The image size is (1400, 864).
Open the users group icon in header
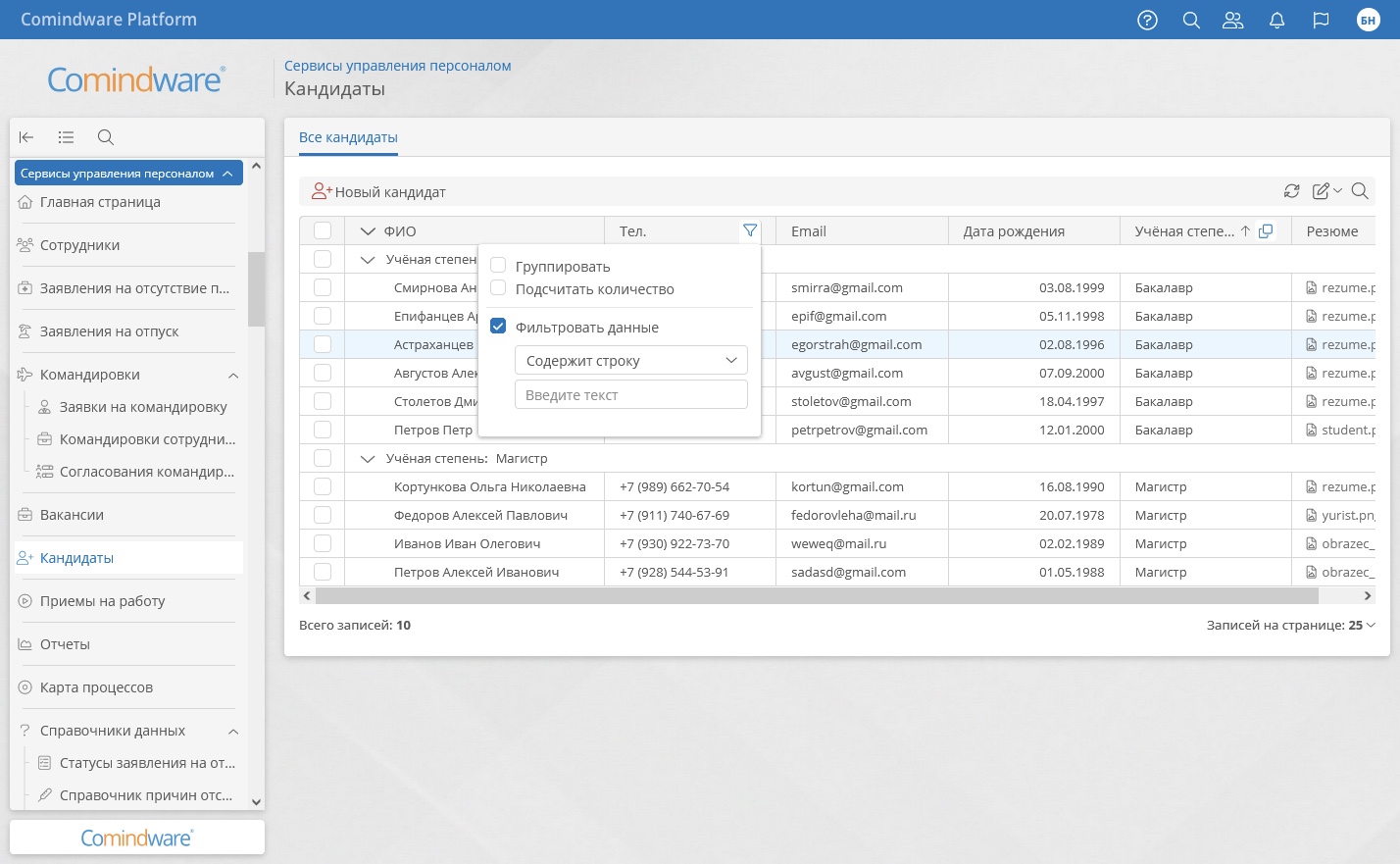tap(1233, 20)
